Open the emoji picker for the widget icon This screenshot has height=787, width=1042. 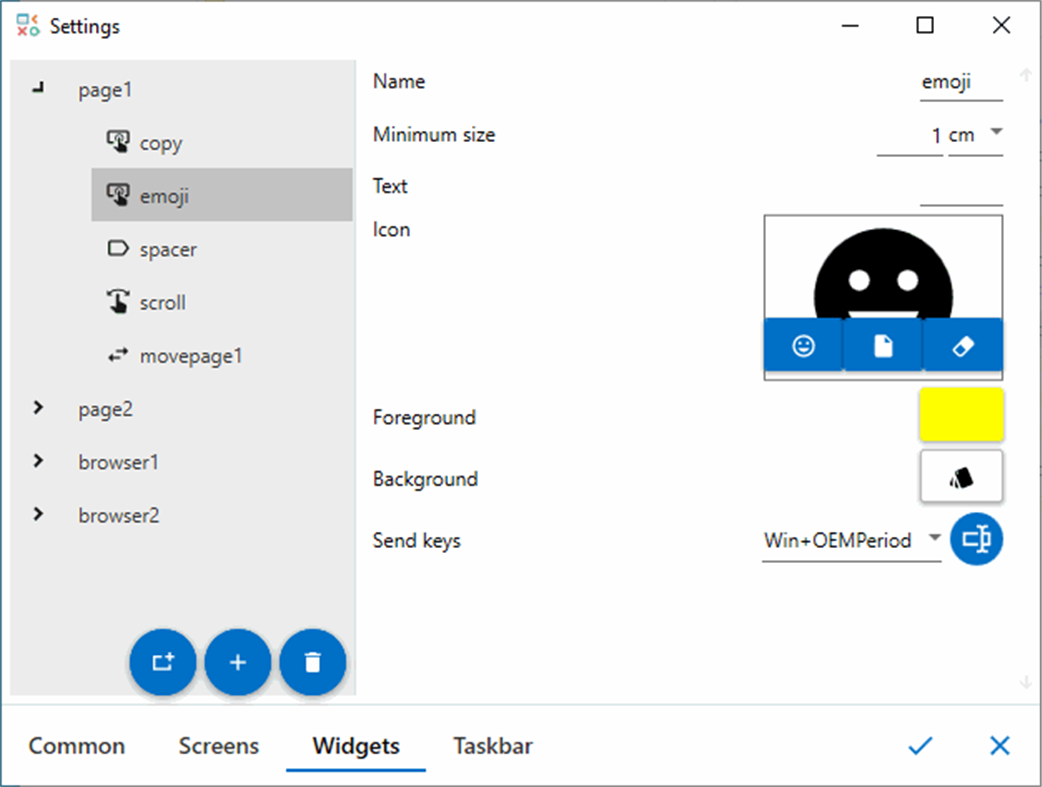pos(803,345)
